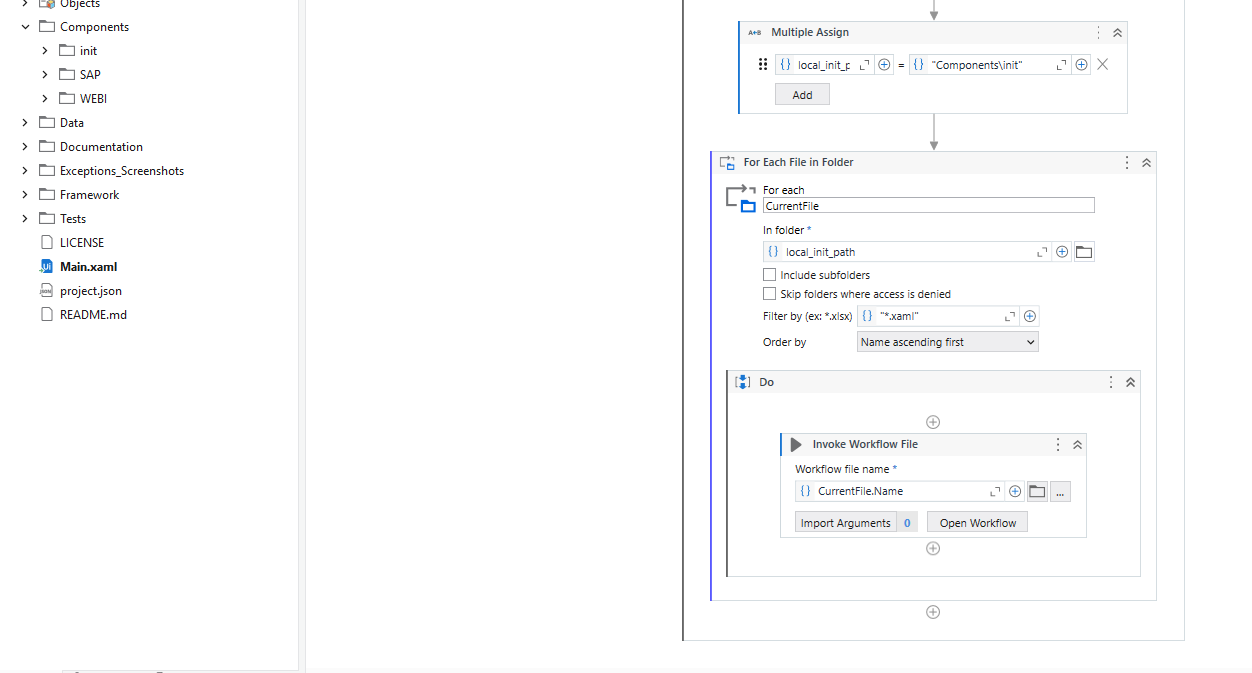
Task: Click the drag handle on the assignment row
Action: [x=762, y=64]
